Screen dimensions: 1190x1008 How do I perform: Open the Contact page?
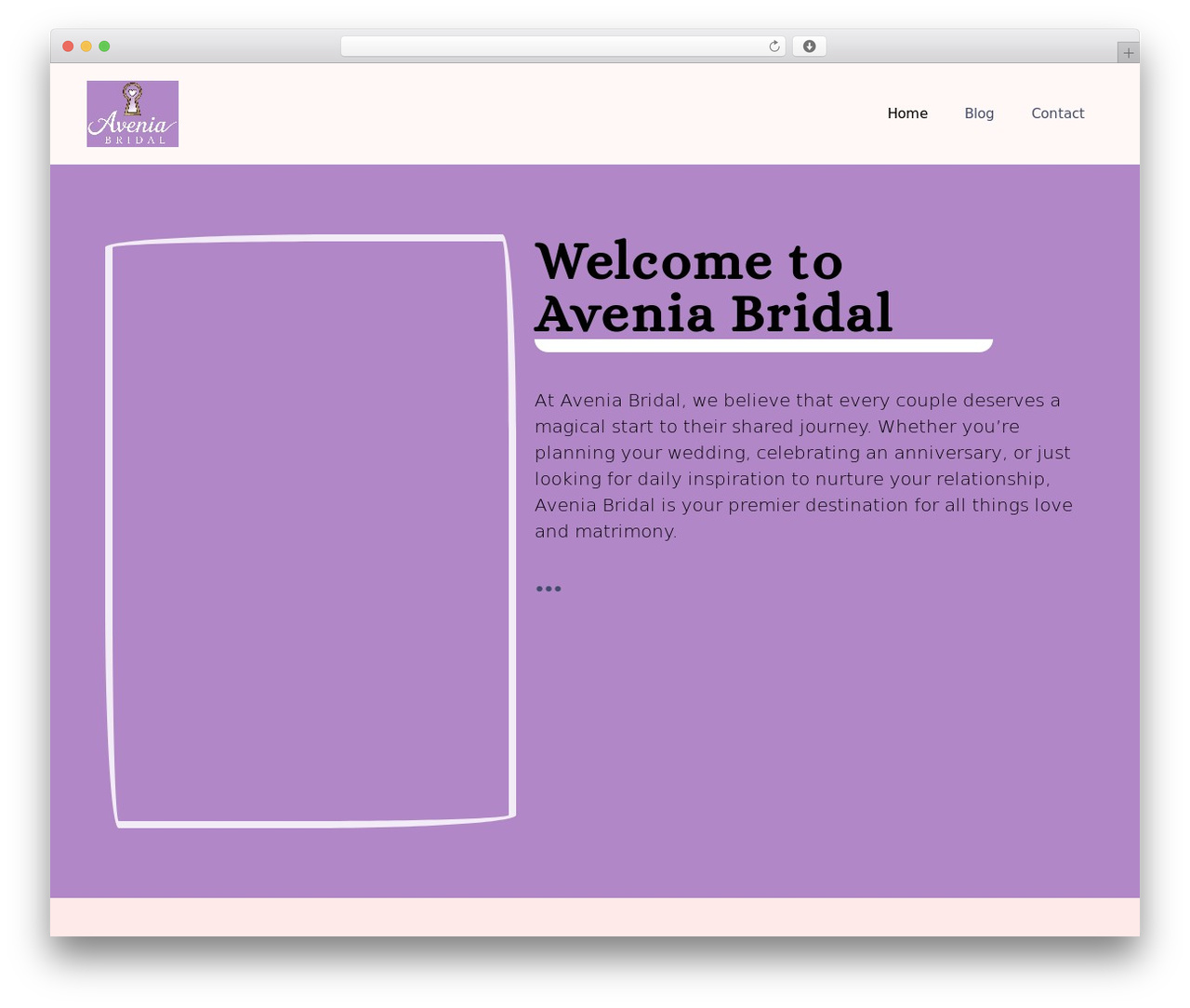pyautogui.click(x=1058, y=113)
